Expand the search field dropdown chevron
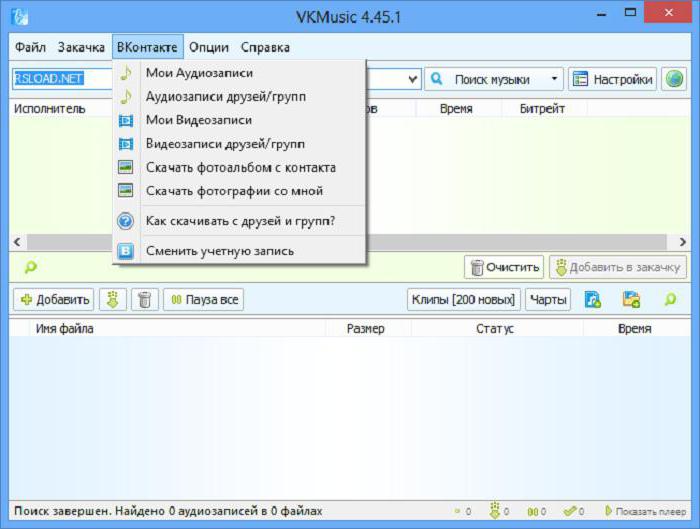Screen dimensions: 700x529 [x=413, y=79]
